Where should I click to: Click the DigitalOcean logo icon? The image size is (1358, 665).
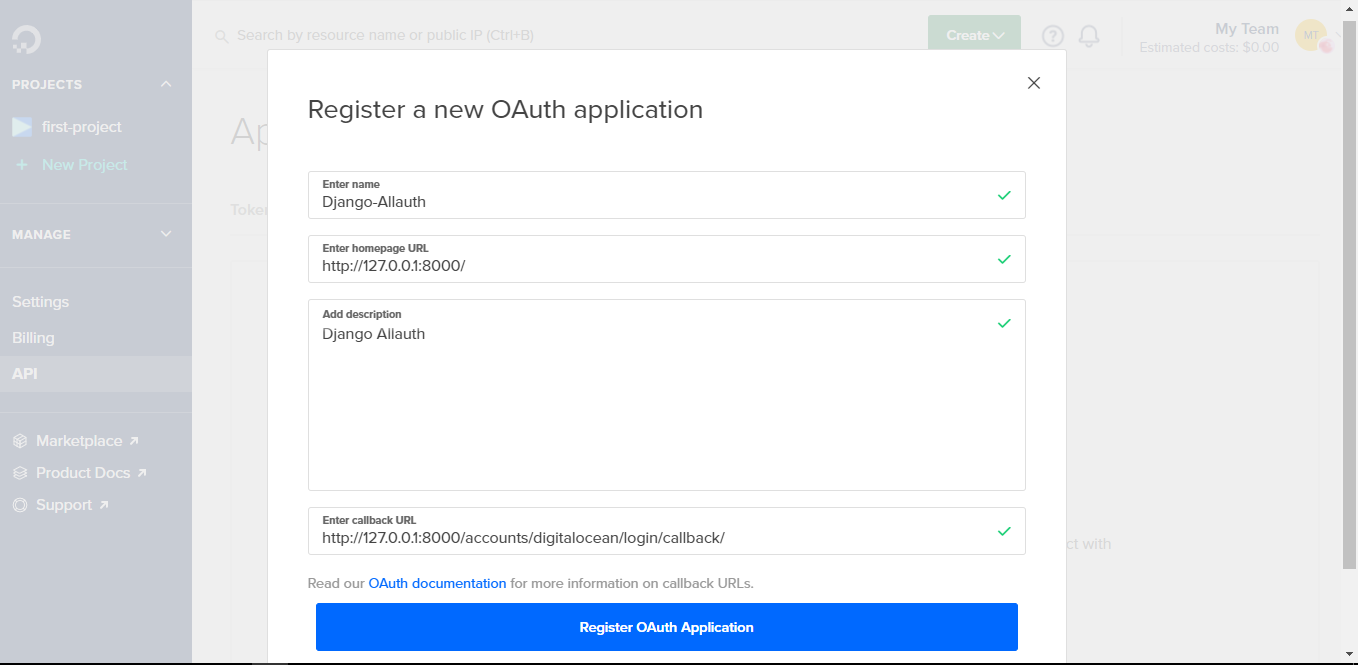(26, 40)
